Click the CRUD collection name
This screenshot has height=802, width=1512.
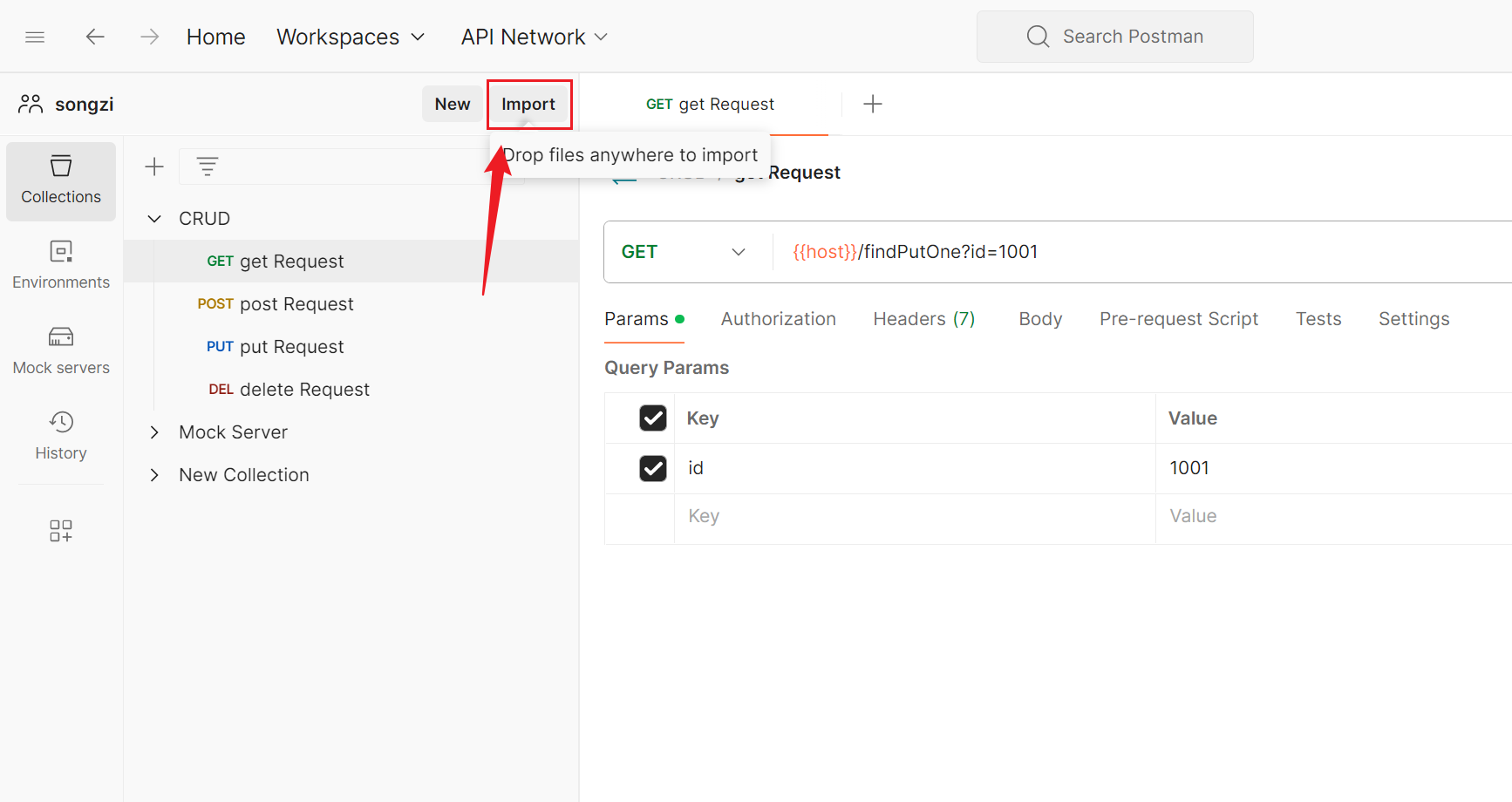pyautogui.click(x=204, y=219)
